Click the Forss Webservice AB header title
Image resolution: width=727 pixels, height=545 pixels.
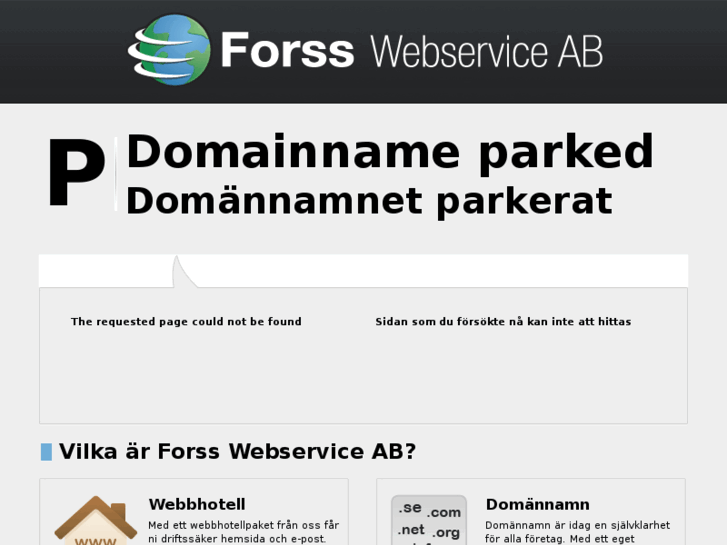pyautogui.click(x=411, y=51)
